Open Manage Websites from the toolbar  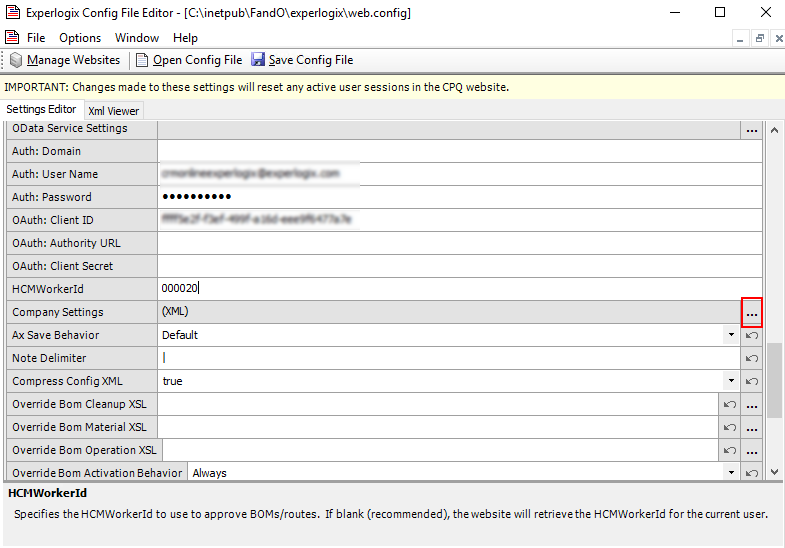click(x=65, y=60)
